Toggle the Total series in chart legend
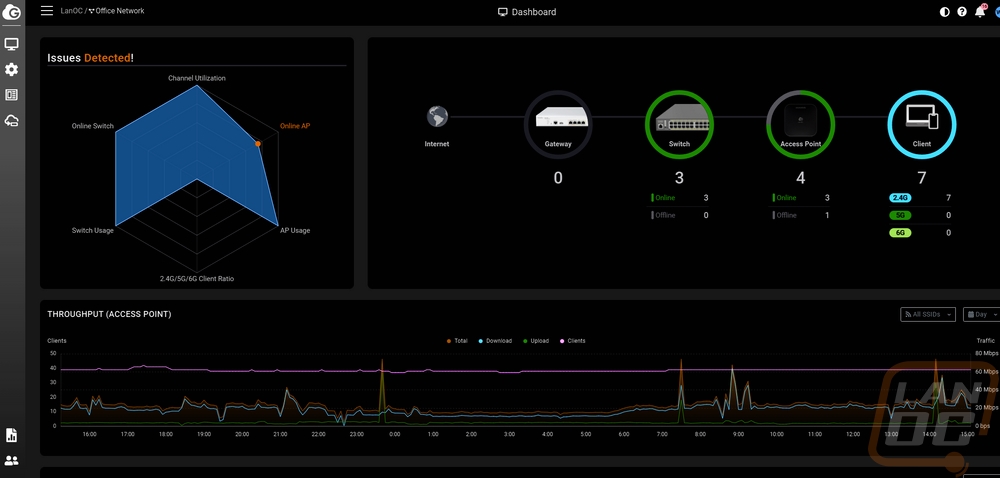 [x=457, y=341]
